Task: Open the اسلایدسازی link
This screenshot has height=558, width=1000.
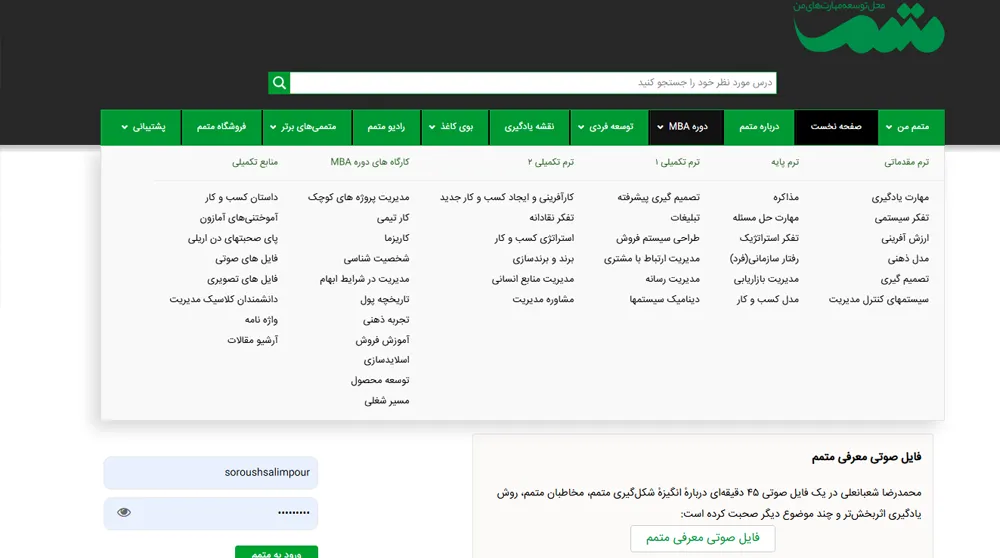Action: pyautogui.click(x=386, y=360)
